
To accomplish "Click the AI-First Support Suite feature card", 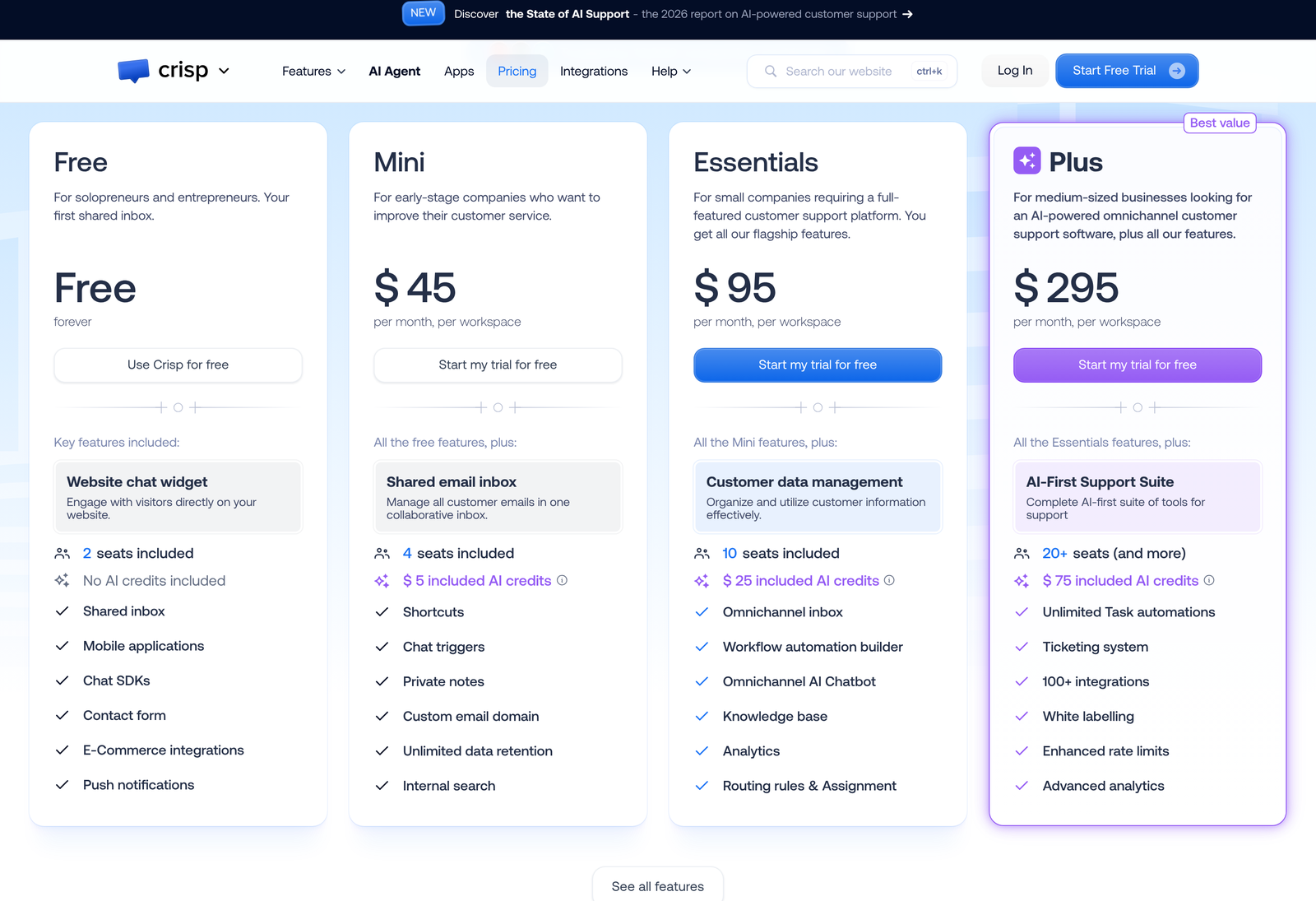I will point(1138,497).
